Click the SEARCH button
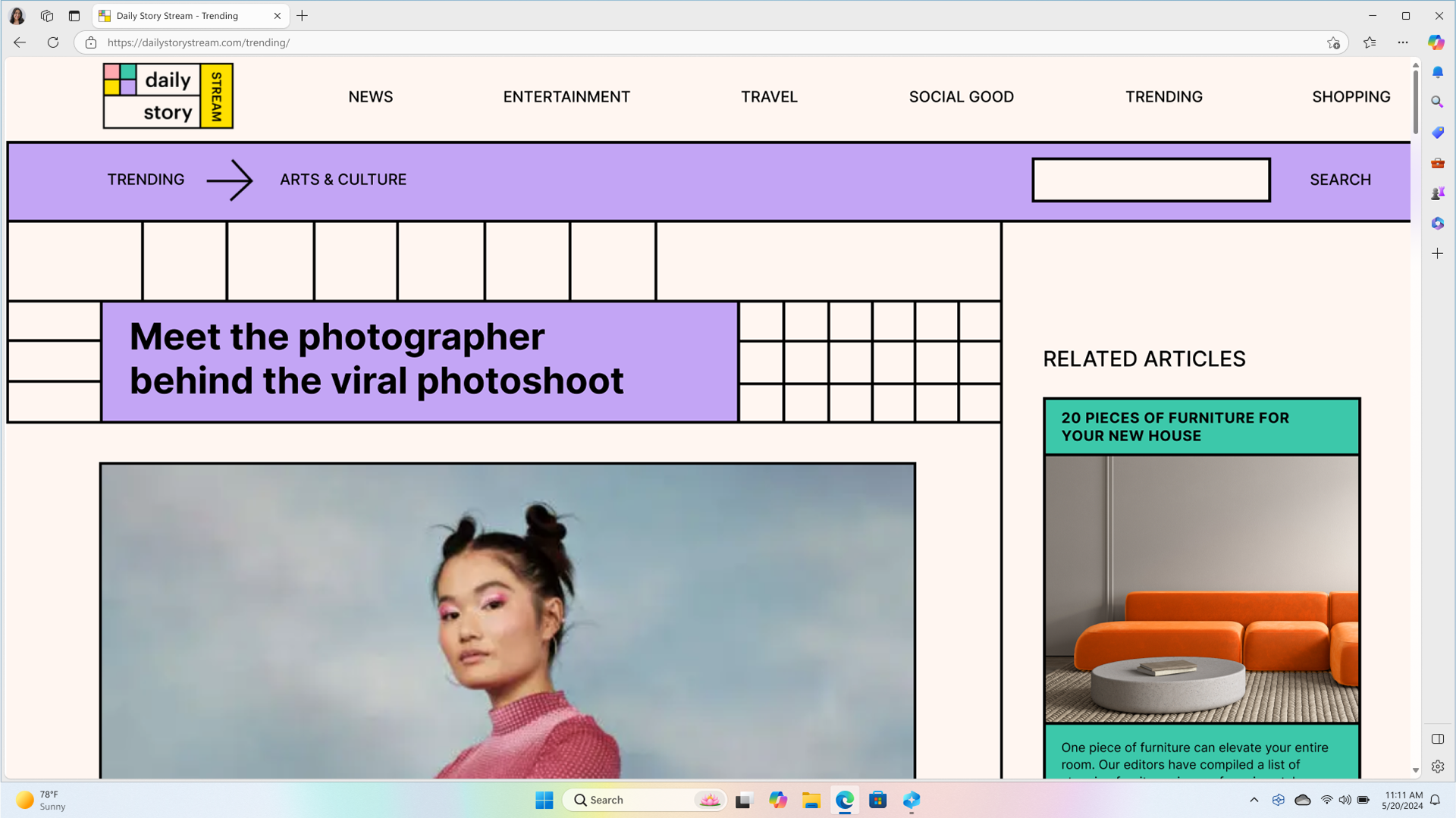 (x=1340, y=180)
